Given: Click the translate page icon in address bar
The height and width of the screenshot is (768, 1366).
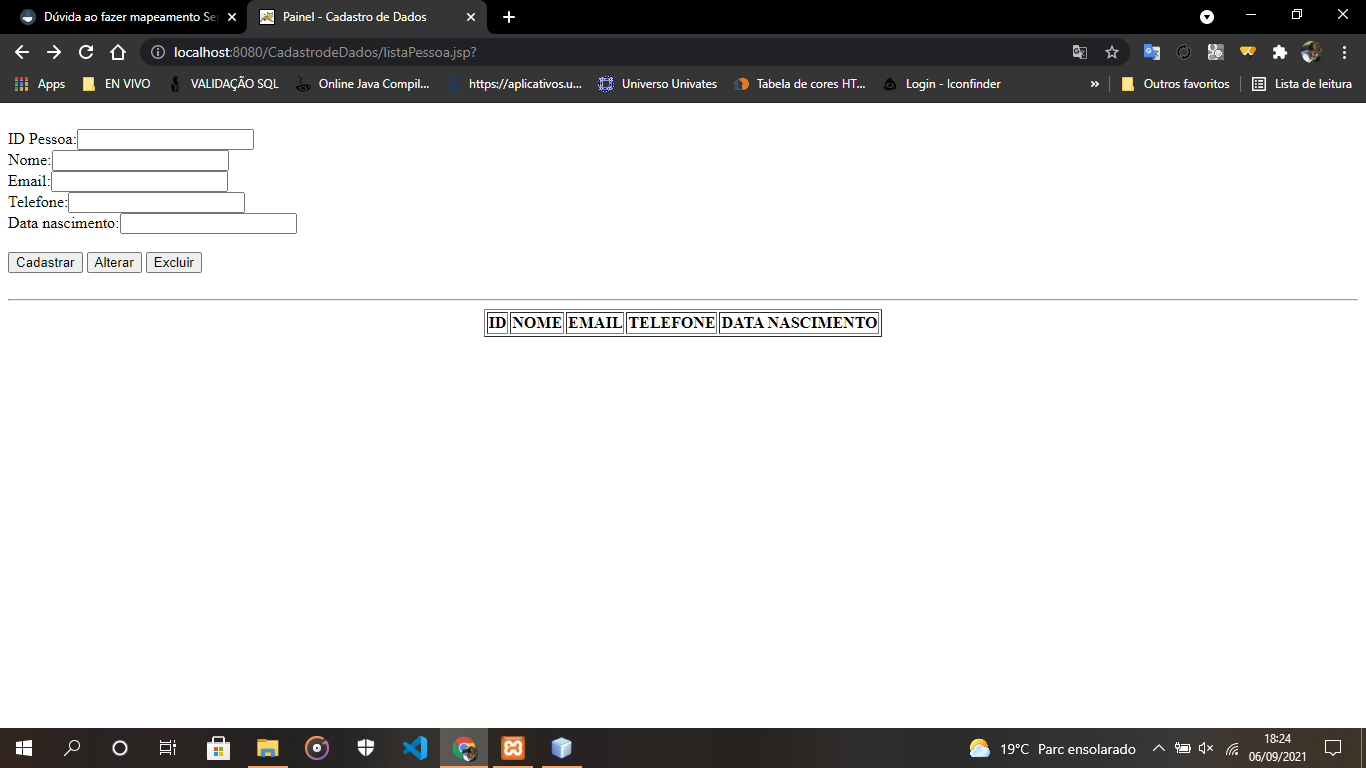Looking at the screenshot, I should [1080, 52].
